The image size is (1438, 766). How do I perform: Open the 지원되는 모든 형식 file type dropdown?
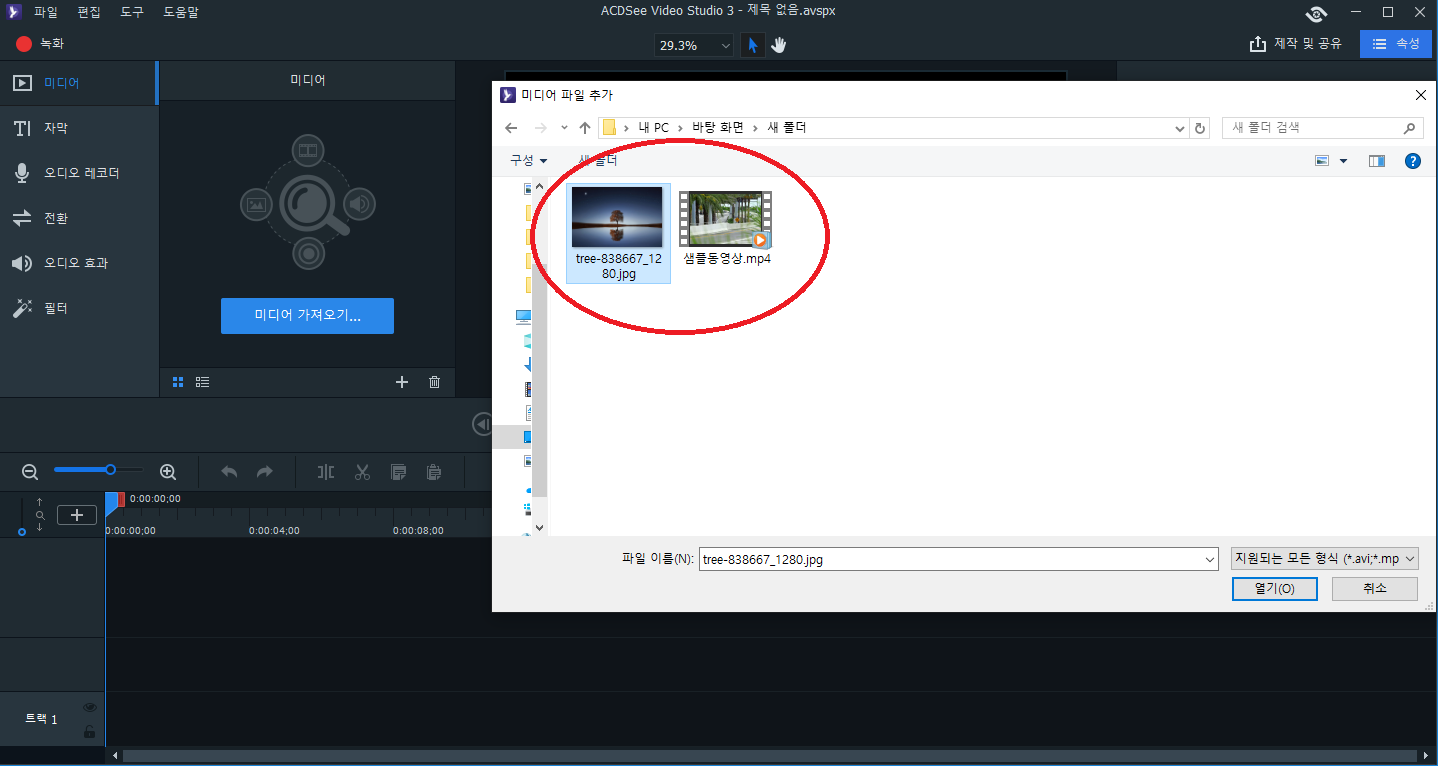pos(1325,559)
